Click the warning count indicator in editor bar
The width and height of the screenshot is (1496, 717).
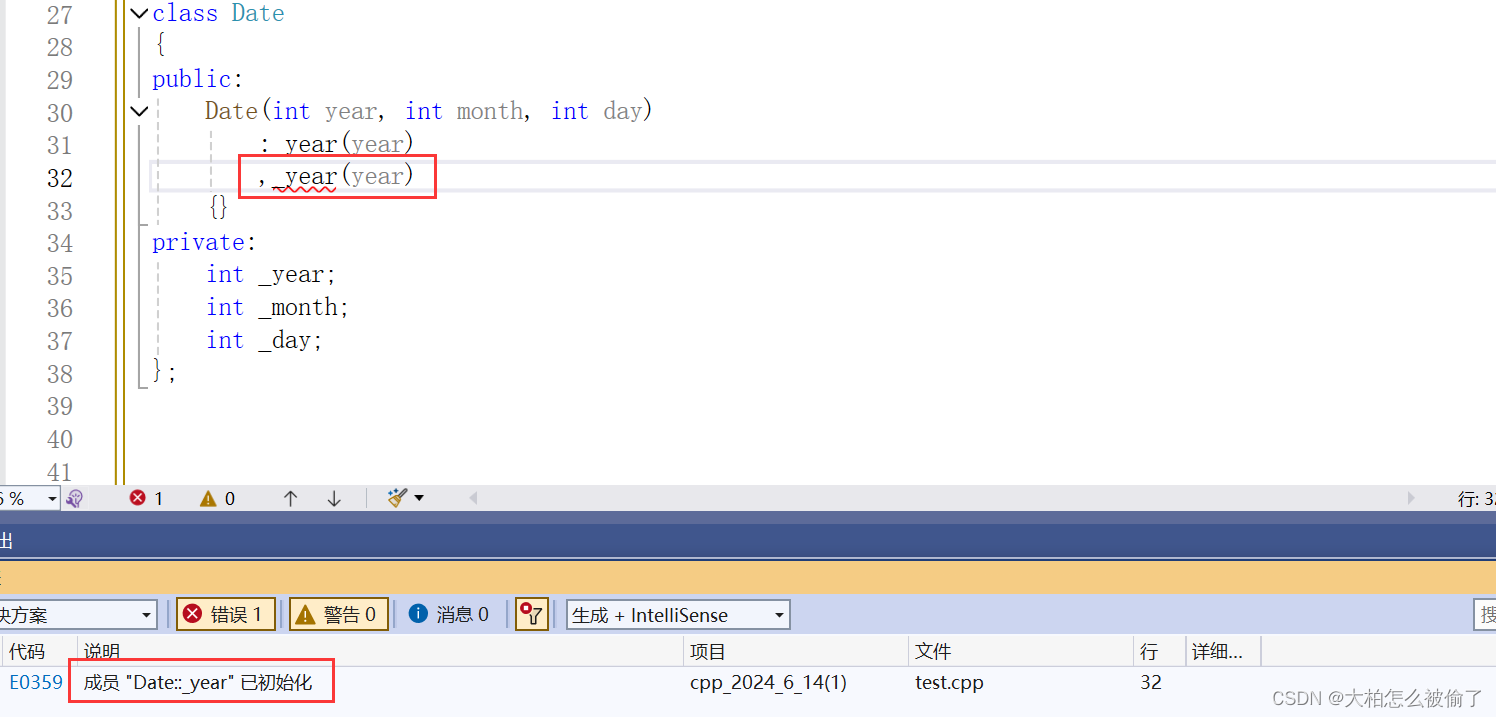click(217, 498)
